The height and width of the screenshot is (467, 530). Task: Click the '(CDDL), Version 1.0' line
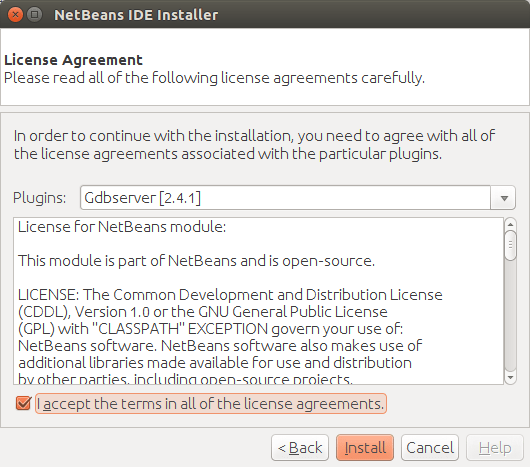click(x=203, y=312)
